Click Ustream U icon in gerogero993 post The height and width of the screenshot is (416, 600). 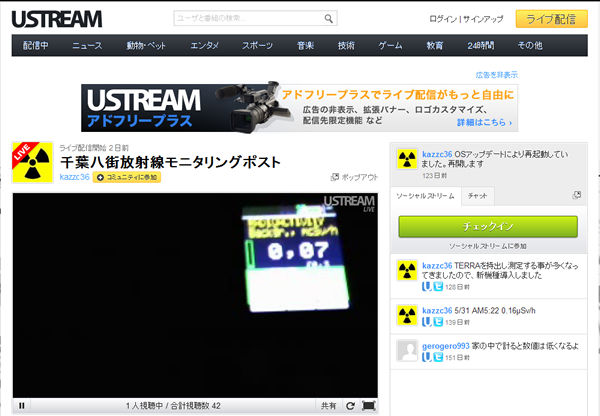(x=427, y=357)
